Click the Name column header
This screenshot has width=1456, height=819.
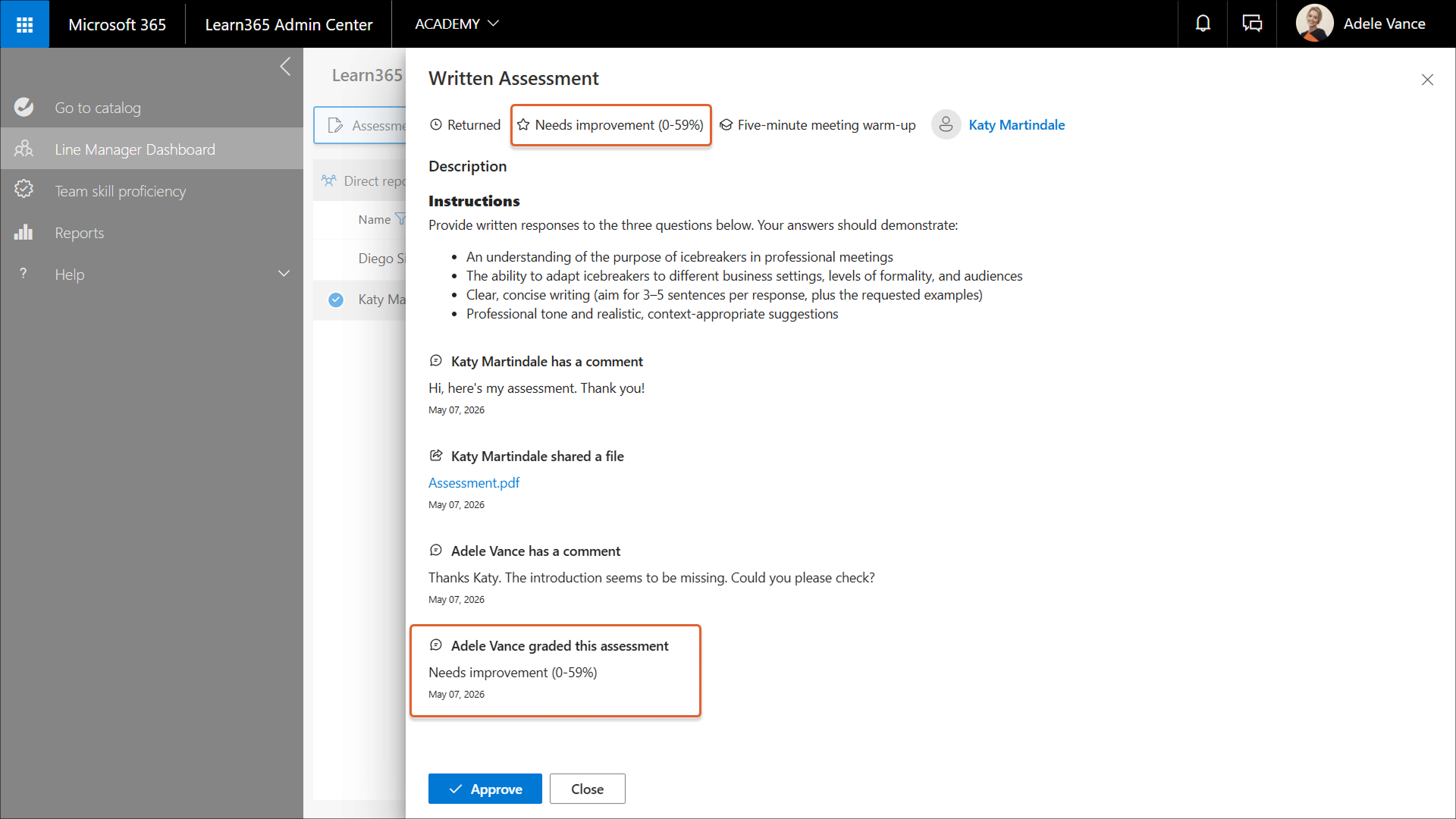coord(375,219)
